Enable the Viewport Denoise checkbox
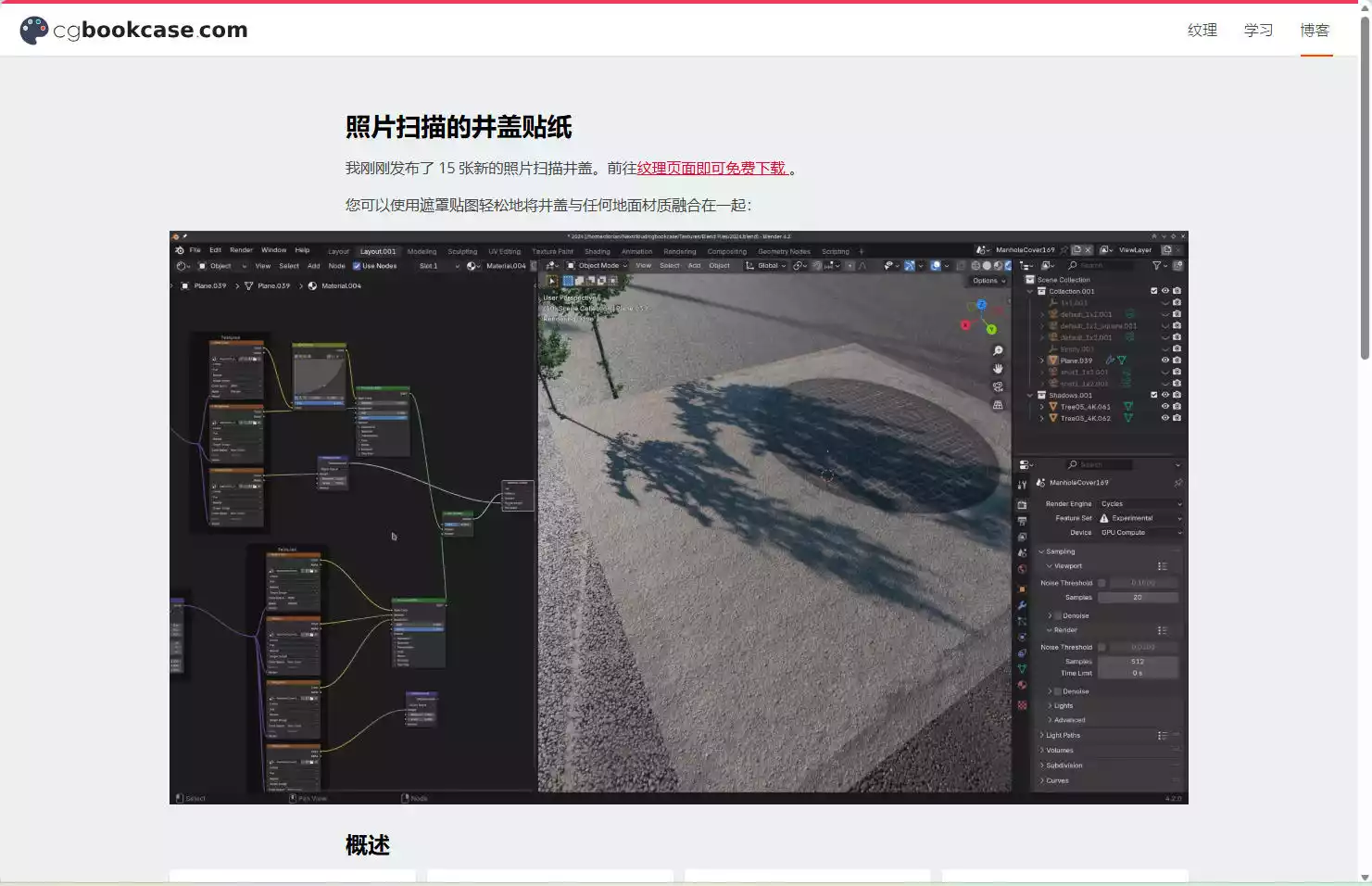 tap(1058, 616)
